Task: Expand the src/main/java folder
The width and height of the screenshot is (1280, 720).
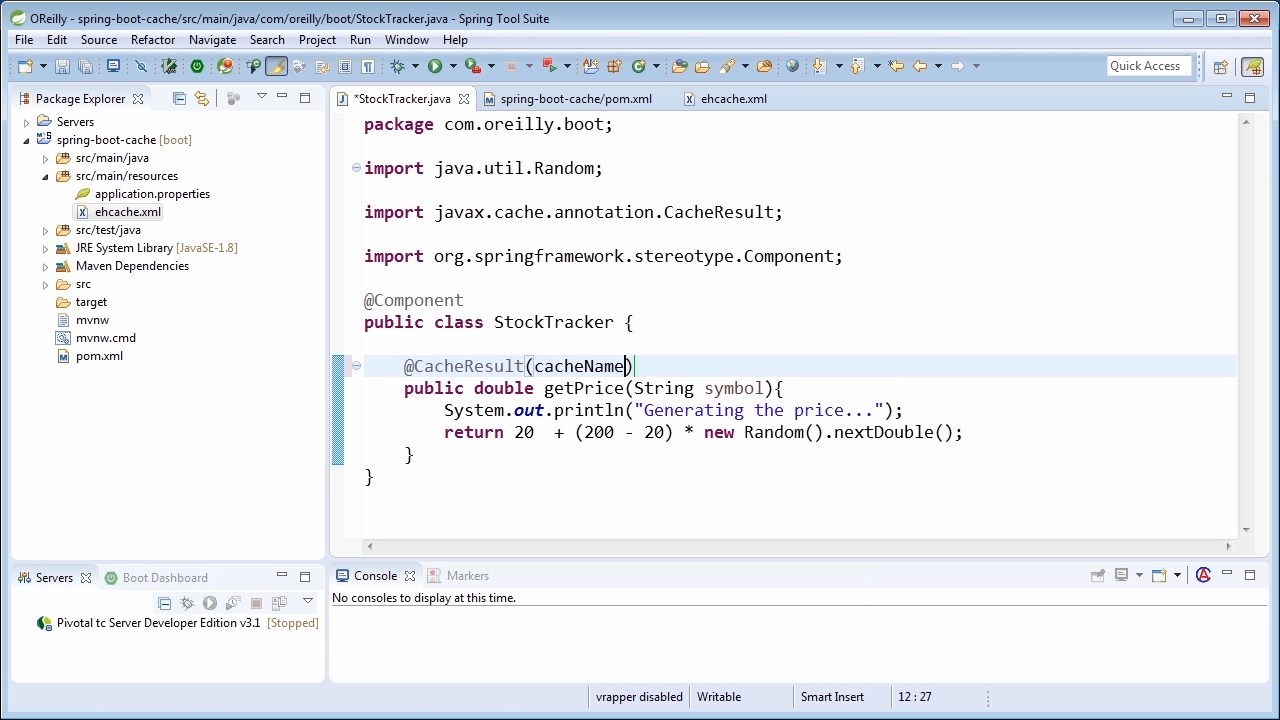Action: [x=45, y=158]
